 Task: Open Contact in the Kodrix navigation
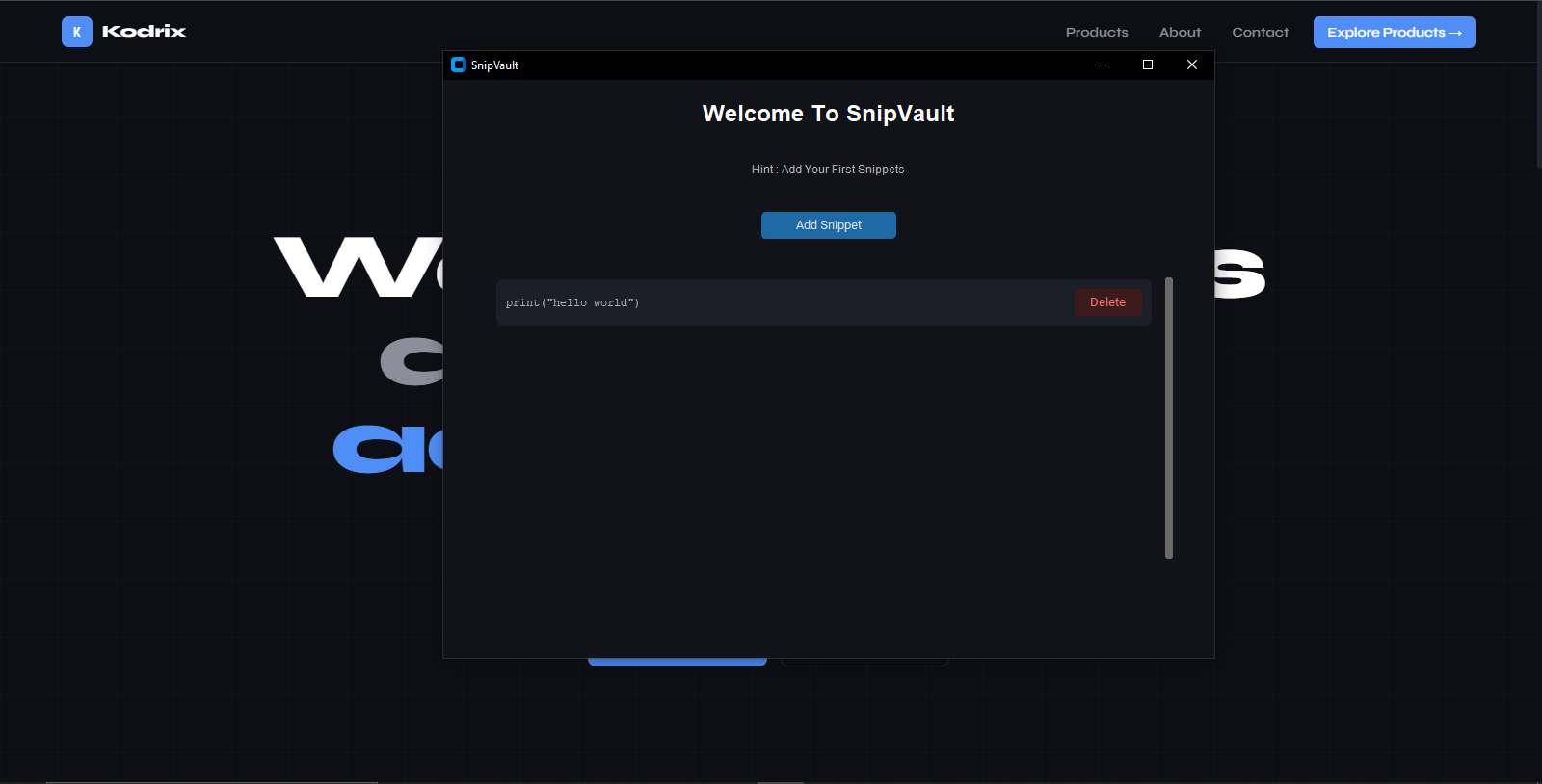coord(1261,32)
